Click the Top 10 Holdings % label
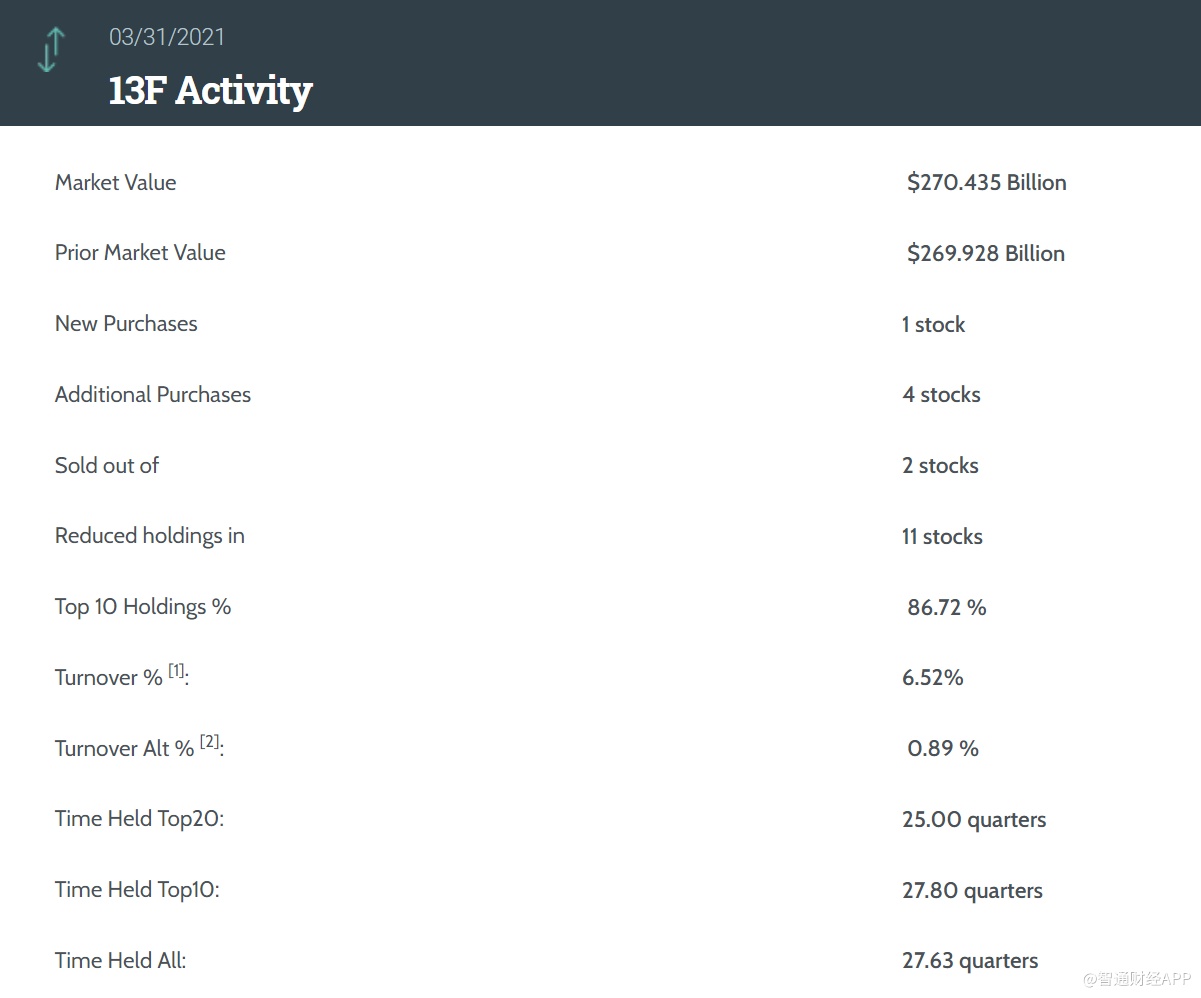 coord(143,607)
